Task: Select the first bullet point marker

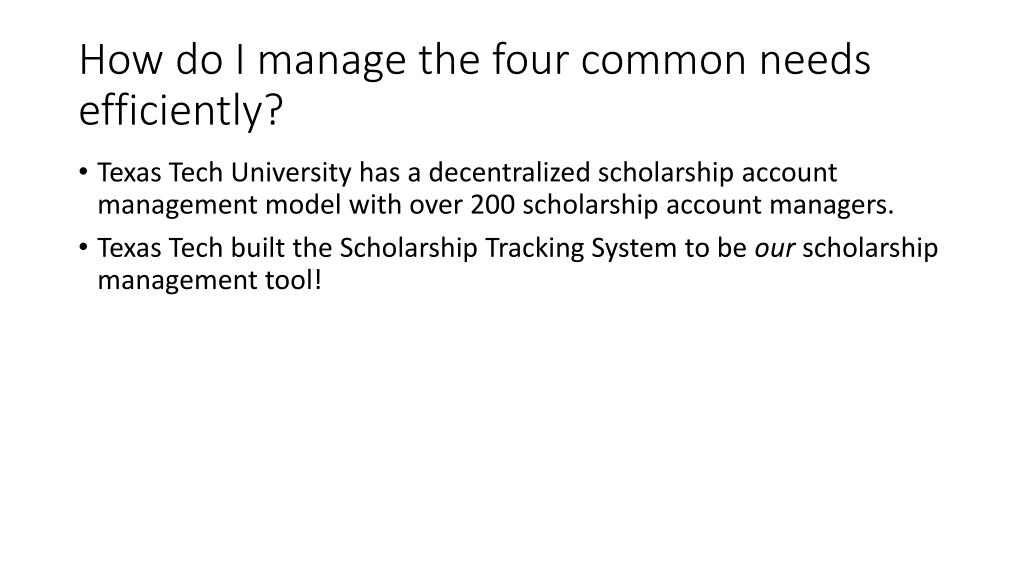Action: [x=83, y=172]
